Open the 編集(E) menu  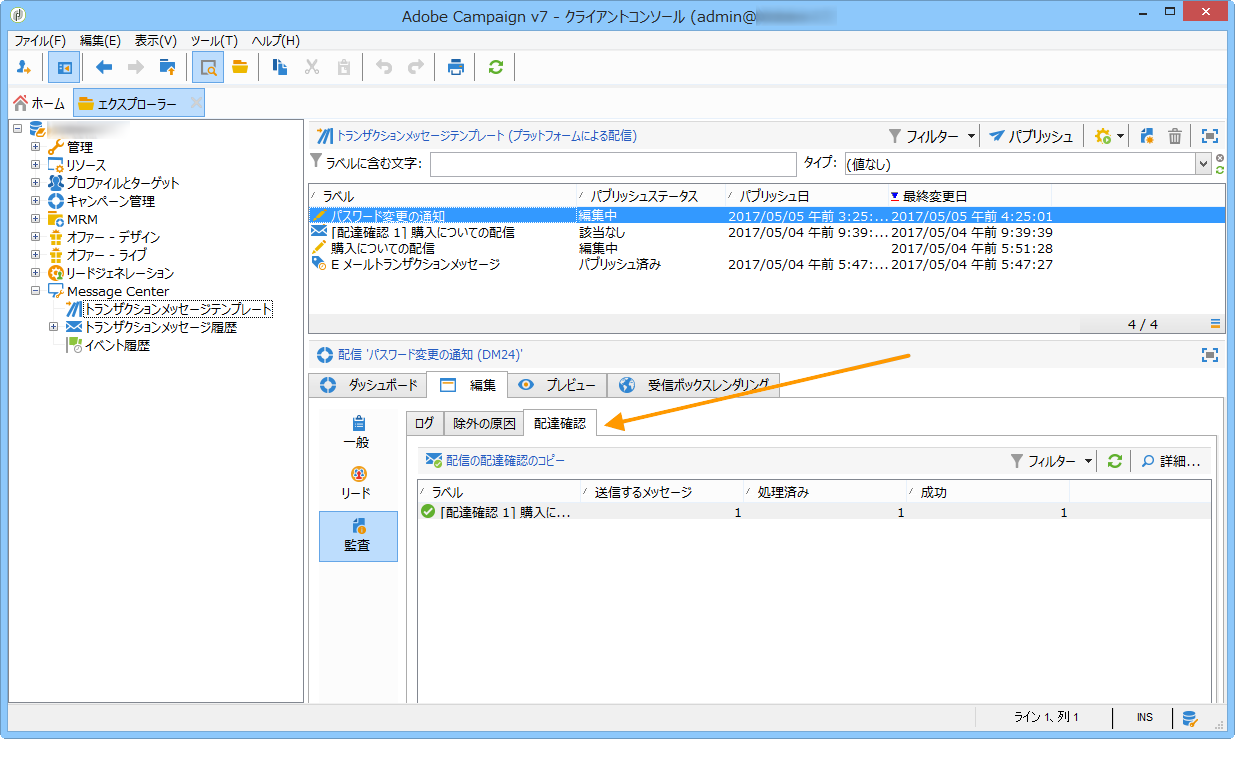(100, 41)
